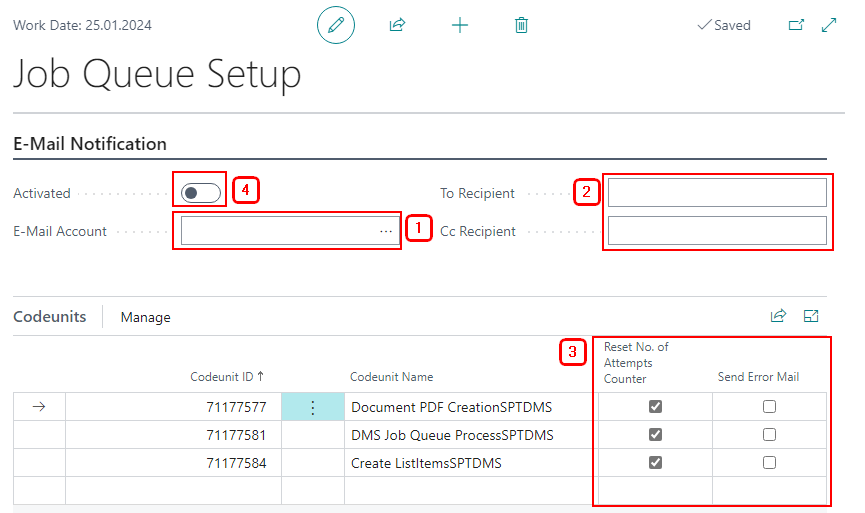The image size is (865, 513).
Task: Click the Codeunit Name column header
Action: click(392, 377)
